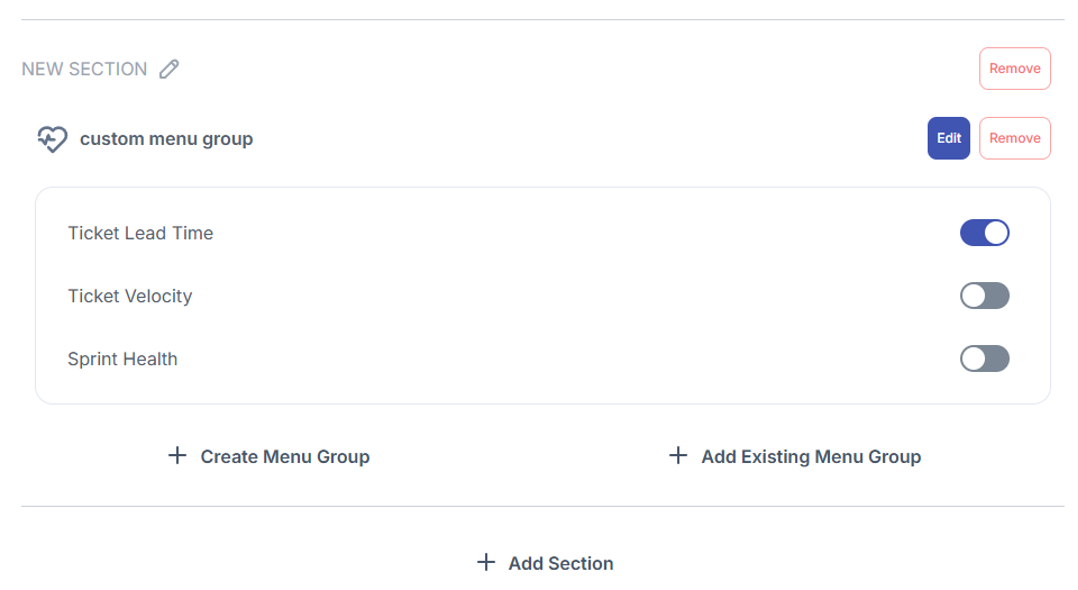The width and height of the screenshot is (1078, 590).
Task: Turn on the Sprint Health switch
Action: point(984,359)
